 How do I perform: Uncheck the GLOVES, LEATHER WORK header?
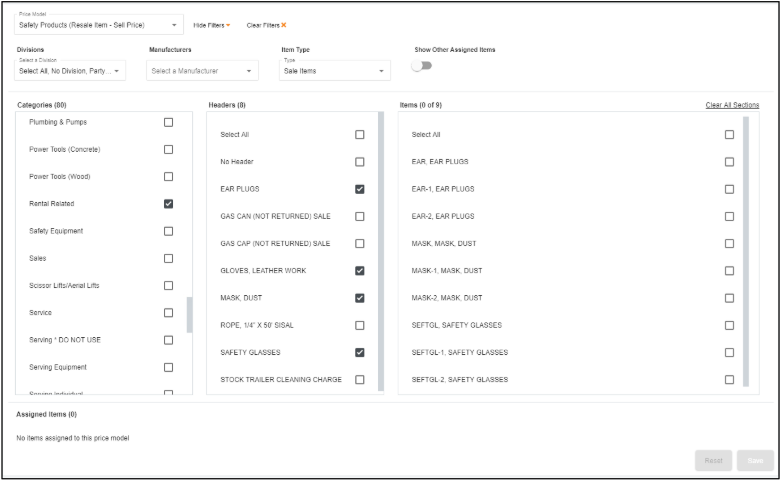click(x=359, y=271)
